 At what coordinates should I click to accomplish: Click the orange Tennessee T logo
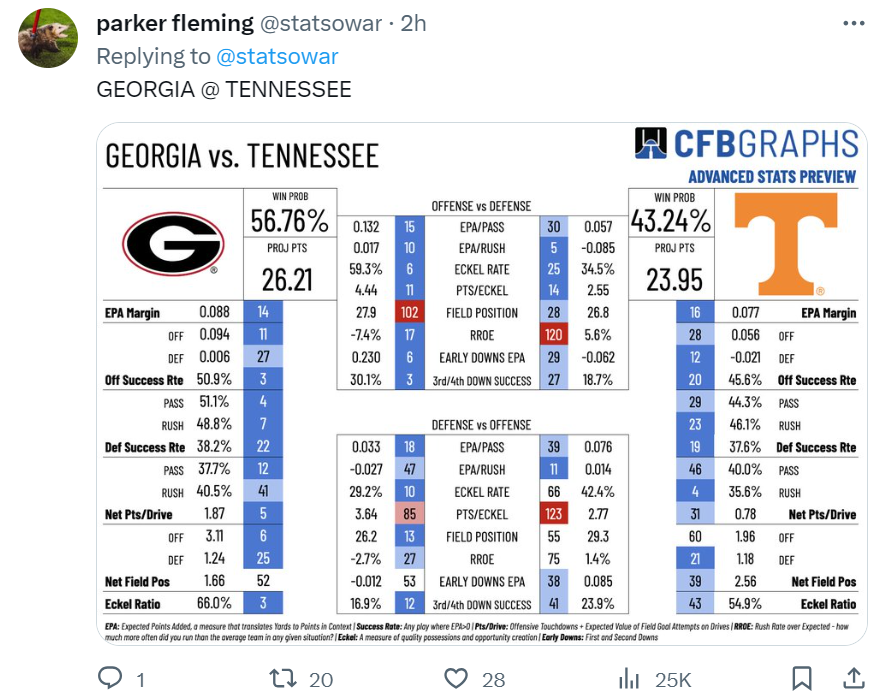(786, 244)
